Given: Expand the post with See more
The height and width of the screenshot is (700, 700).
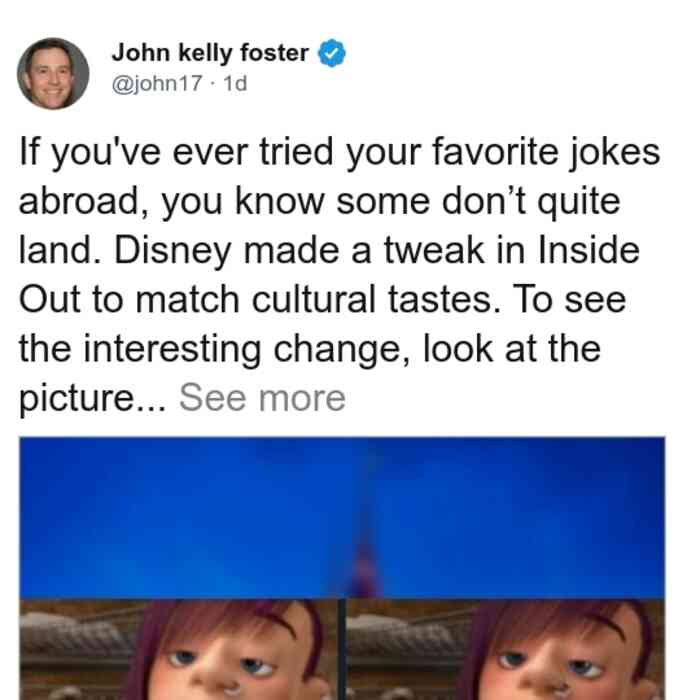Looking at the screenshot, I should [262, 398].
